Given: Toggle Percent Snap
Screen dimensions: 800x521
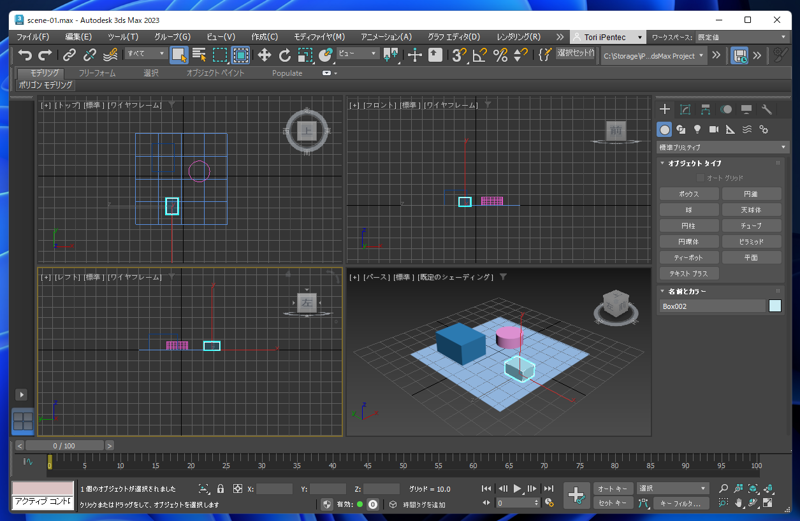Looking at the screenshot, I should point(500,55).
